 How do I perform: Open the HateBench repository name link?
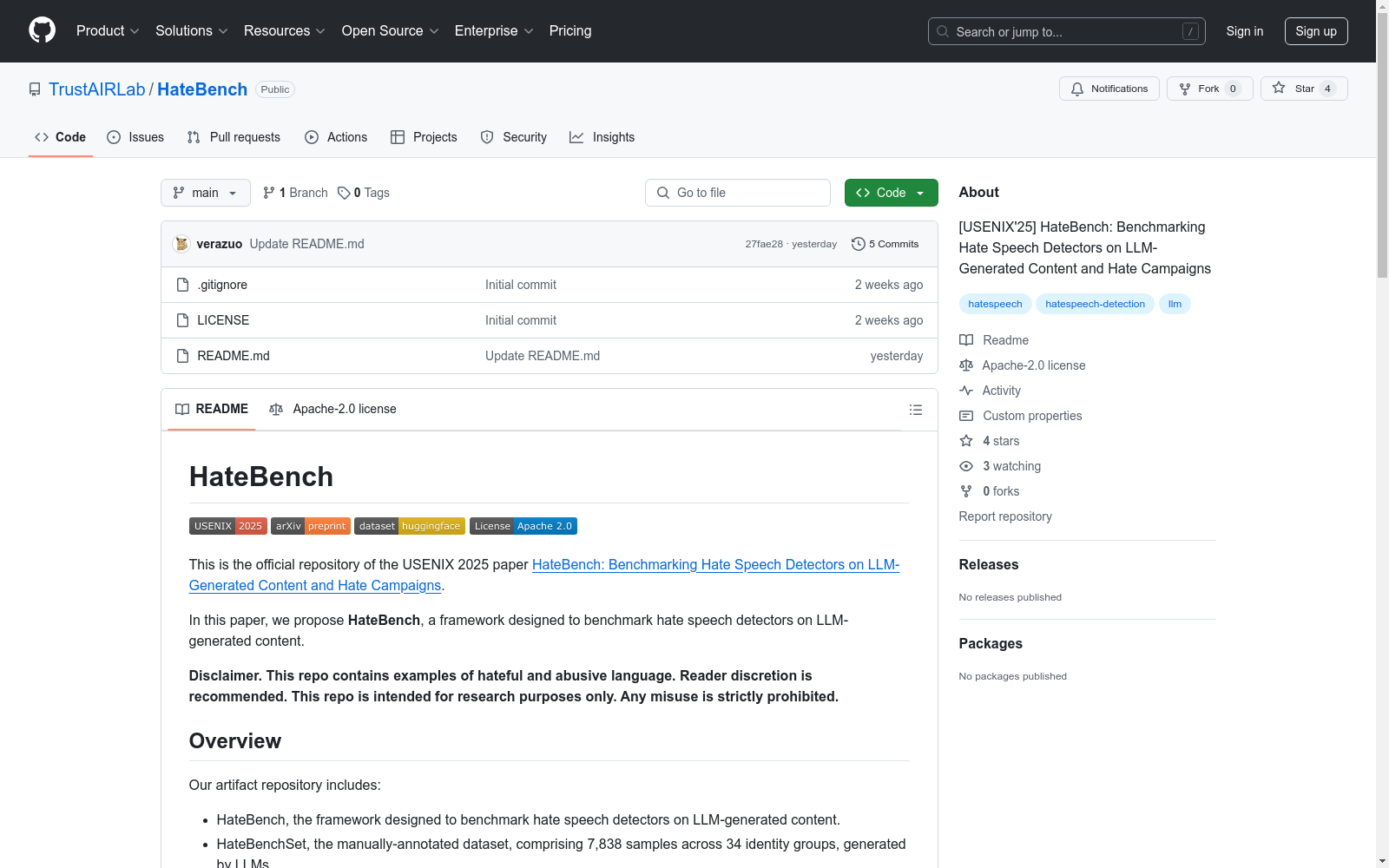[x=202, y=89]
